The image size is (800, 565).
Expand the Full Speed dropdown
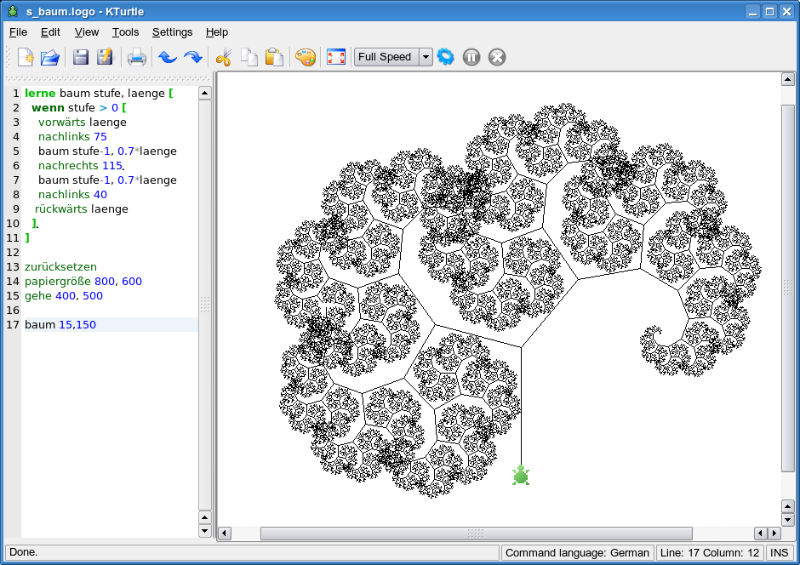click(426, 57)
